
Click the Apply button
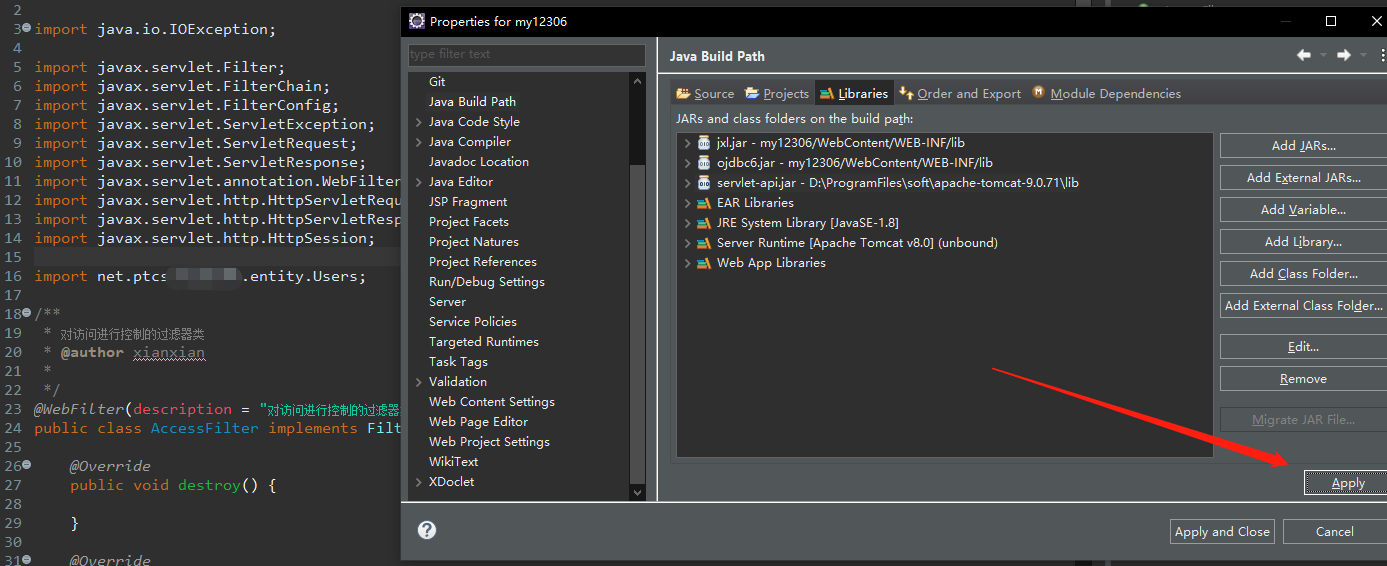[x=1347, y=483]
